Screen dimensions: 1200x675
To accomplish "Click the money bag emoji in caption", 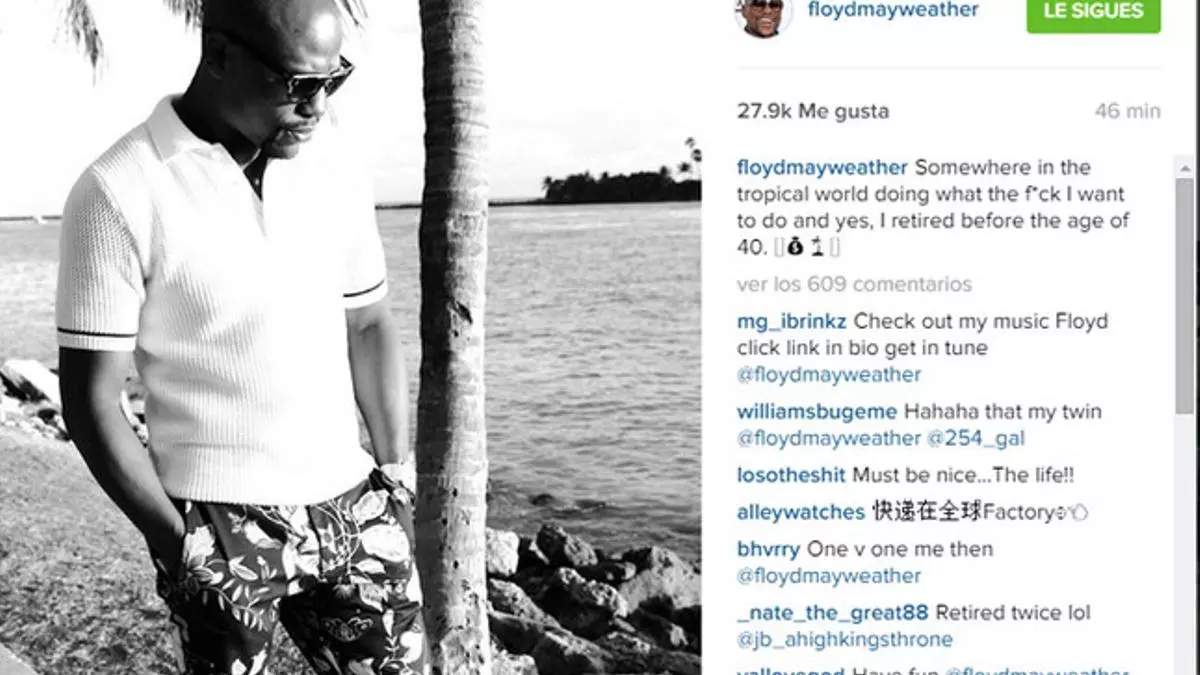I will click(794, 247).
